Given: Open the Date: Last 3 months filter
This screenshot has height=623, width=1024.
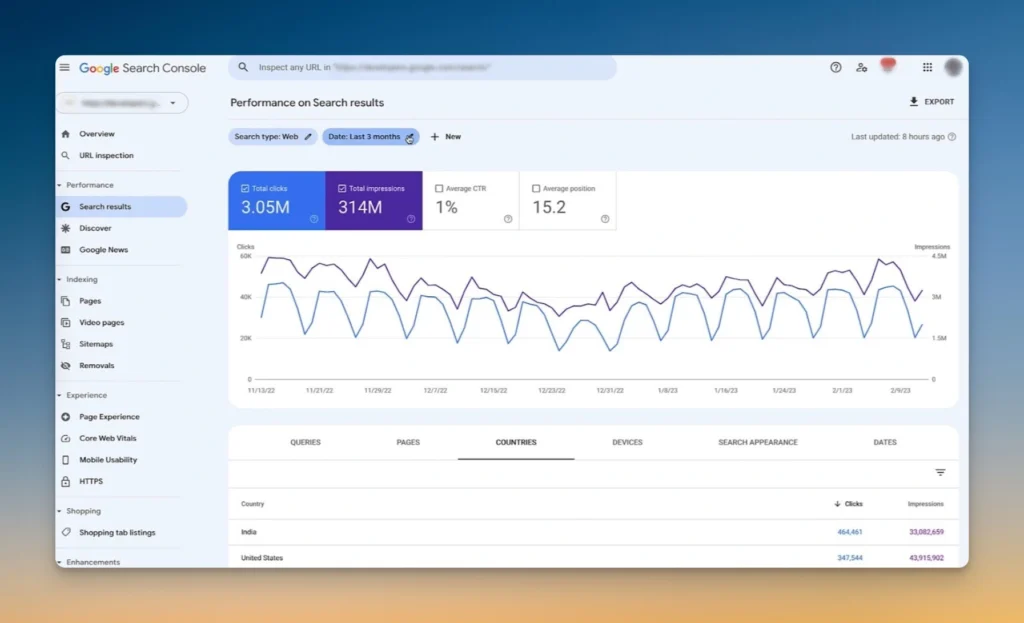Looking at the screenshot, I should pyautogui.click(x=369, y=137).
